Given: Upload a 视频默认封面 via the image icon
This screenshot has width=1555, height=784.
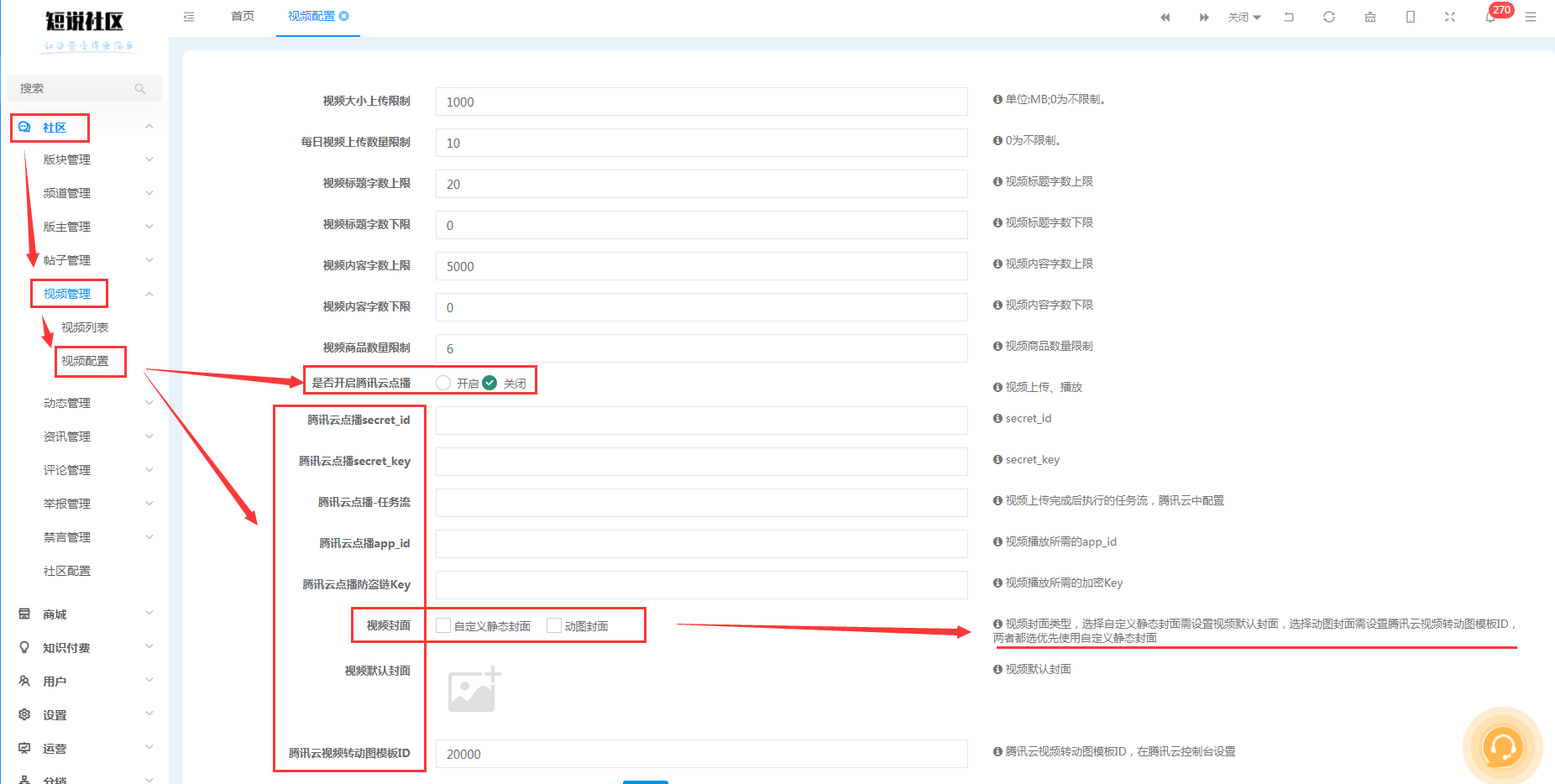Looking at the screenshot, I should 474,689.
